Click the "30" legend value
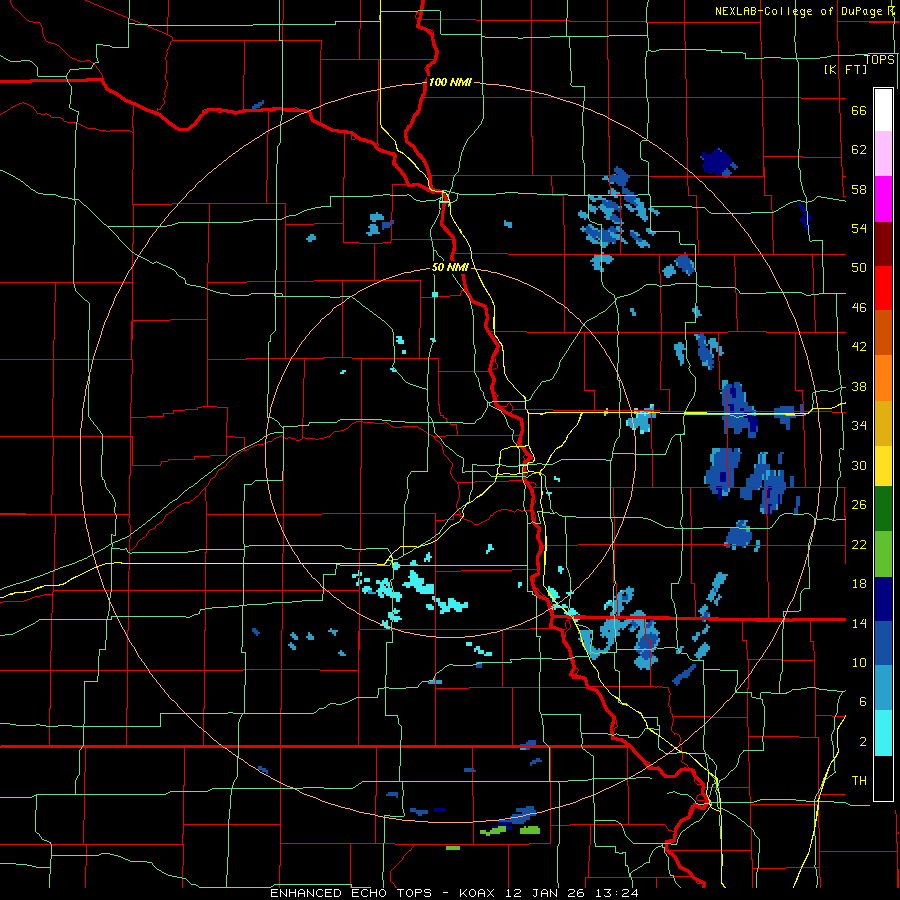This screenshot has width=900, height=900. click(x=859, y=465)
